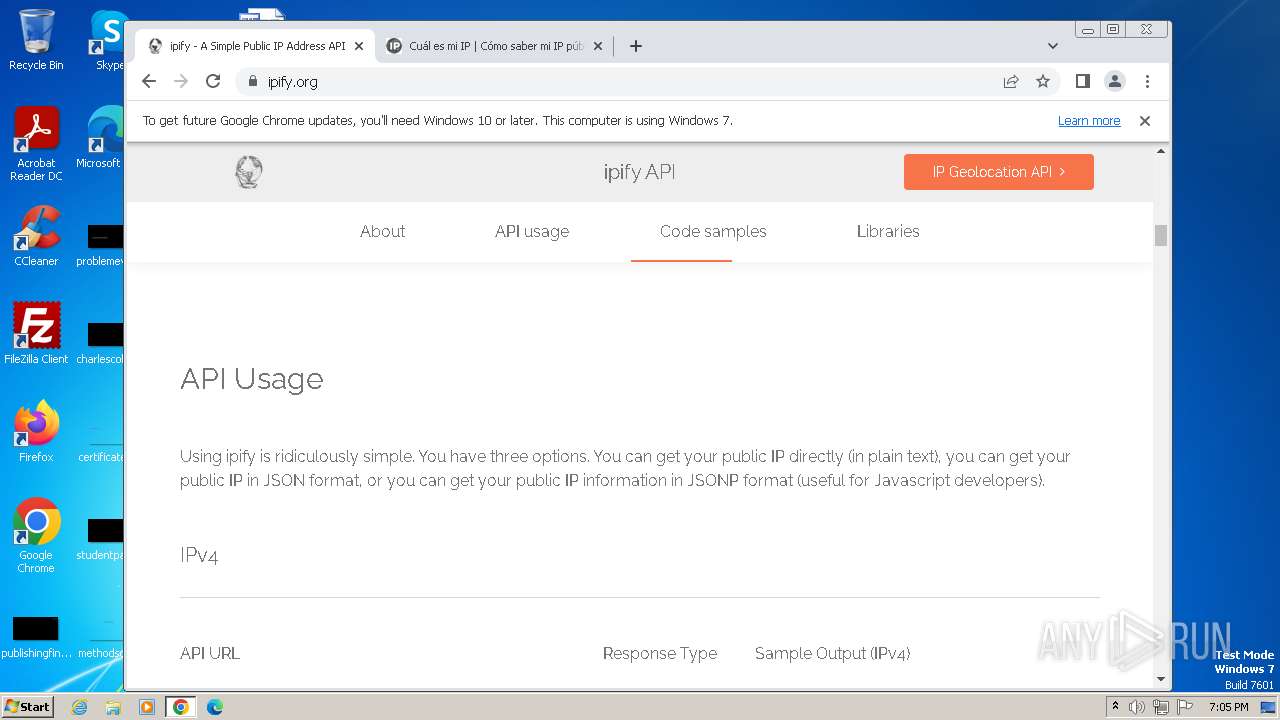Click the API Usage heading
Image resolution: width=1280 pixels, height=720 pixels.
pyautogui.click(x=252, y=379)
